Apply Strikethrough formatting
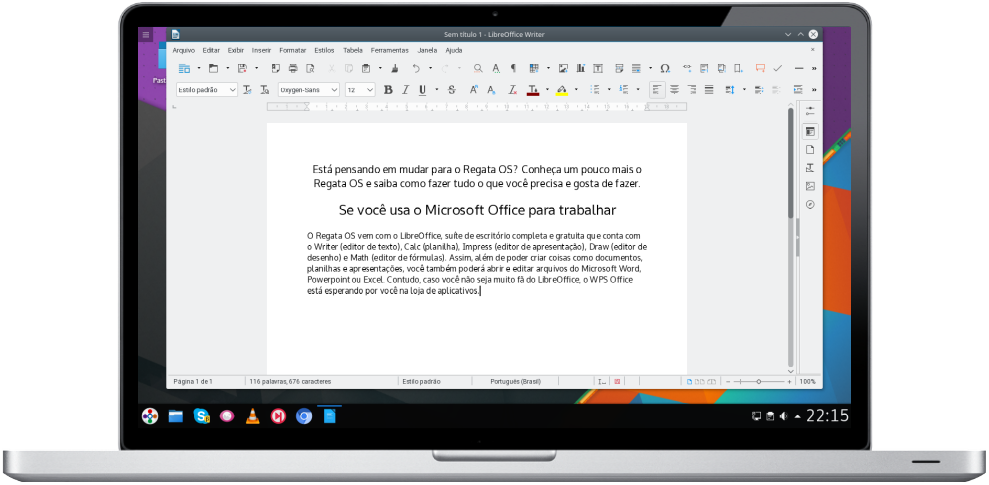This screenshot has width=989, height=485. tap(452, 90)
